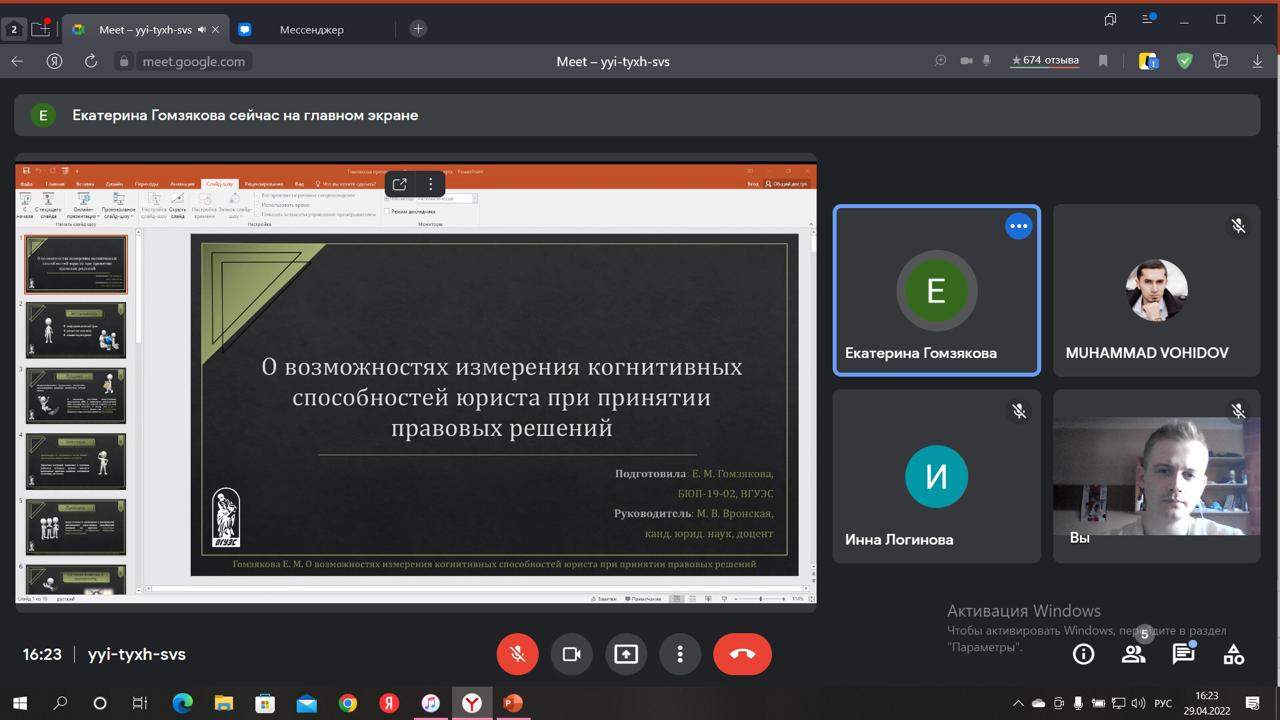Open the shared presentation's three-dot options
1280x720 pixels.
(x=431, y=184)
